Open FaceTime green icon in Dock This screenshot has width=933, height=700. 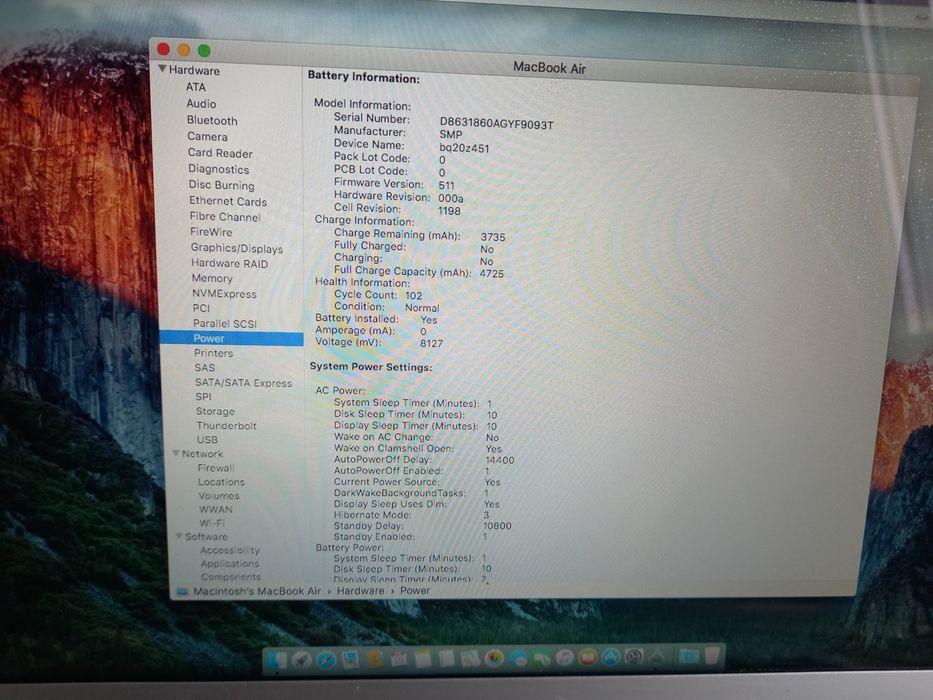[541, 658]
